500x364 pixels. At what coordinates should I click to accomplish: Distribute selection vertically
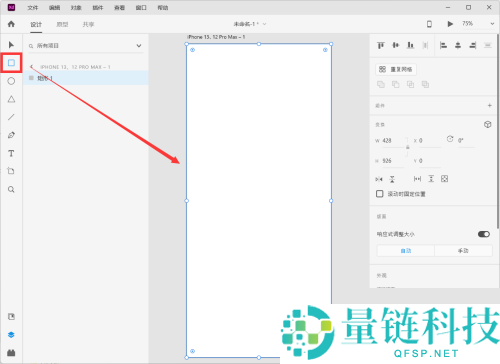pyautogui.click(x=425, y=45)
